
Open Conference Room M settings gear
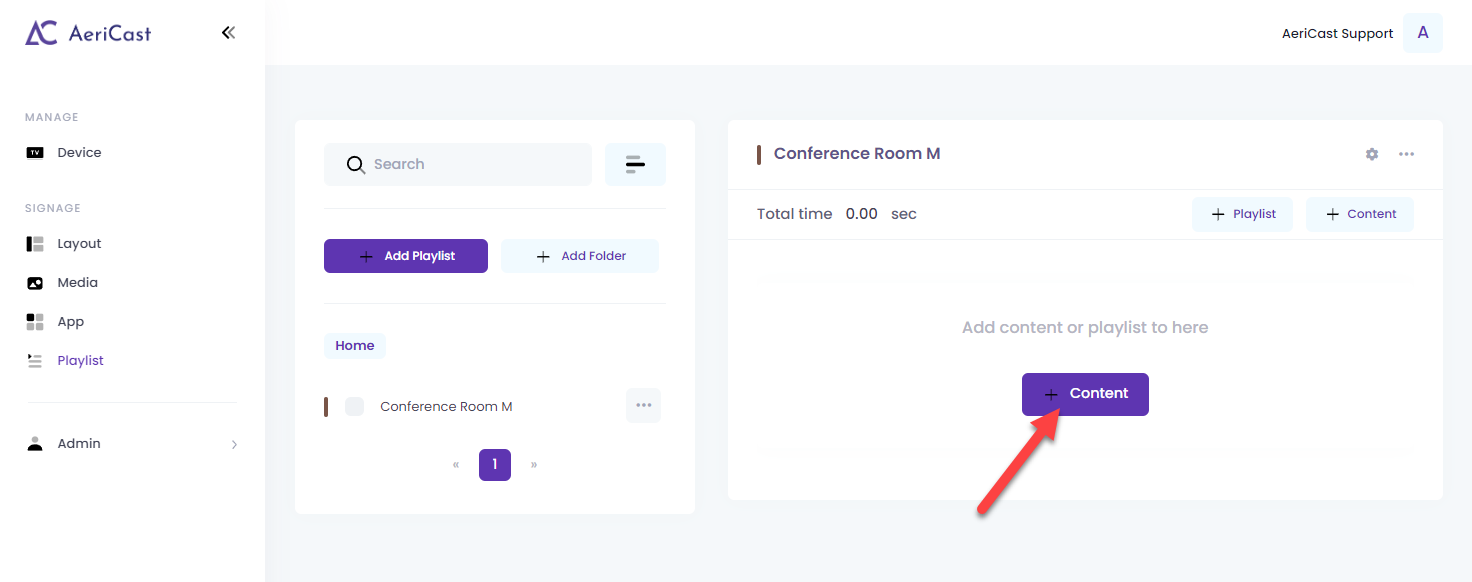[1372, 154]
